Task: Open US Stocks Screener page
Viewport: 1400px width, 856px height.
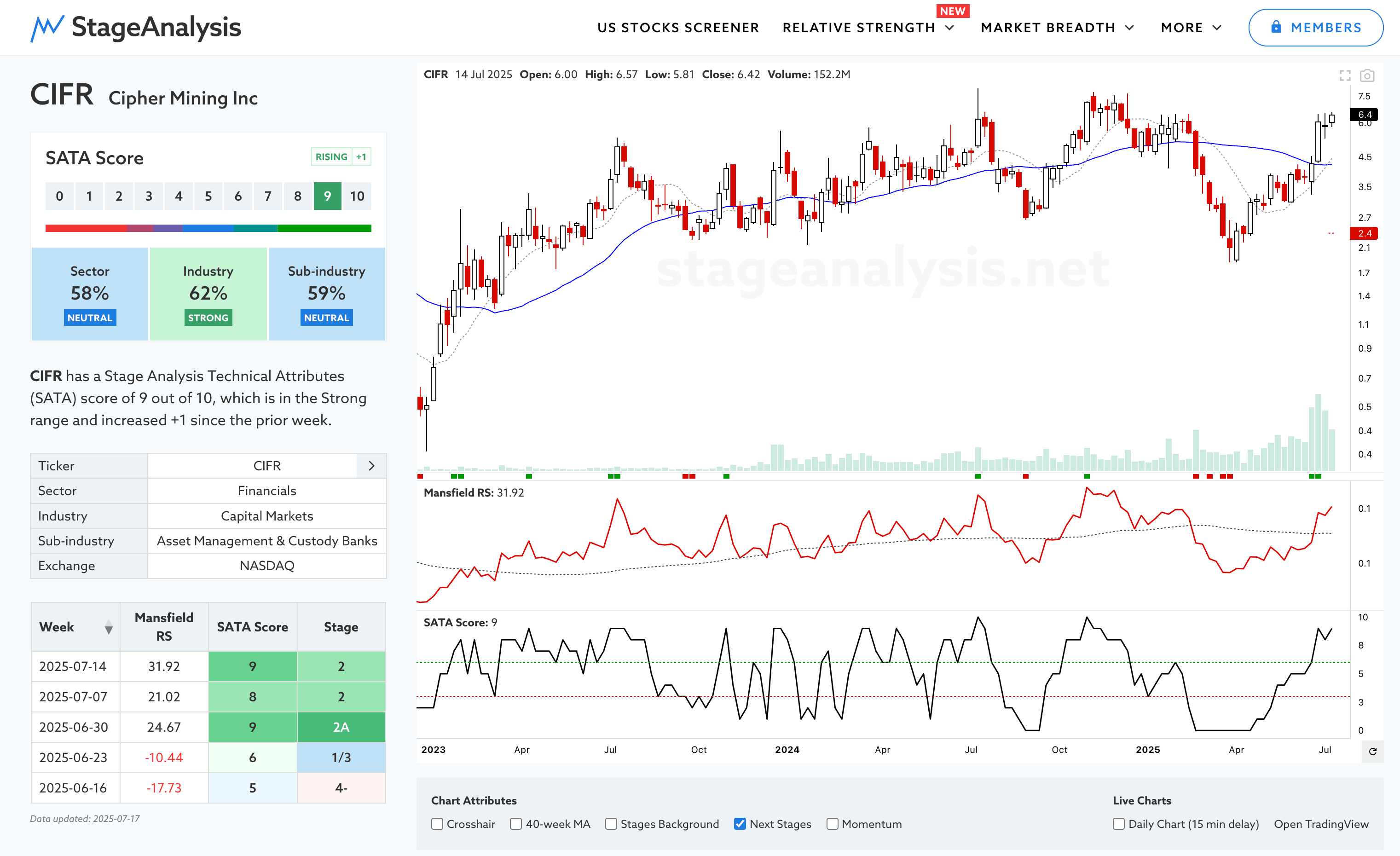Action: (678, 27)
